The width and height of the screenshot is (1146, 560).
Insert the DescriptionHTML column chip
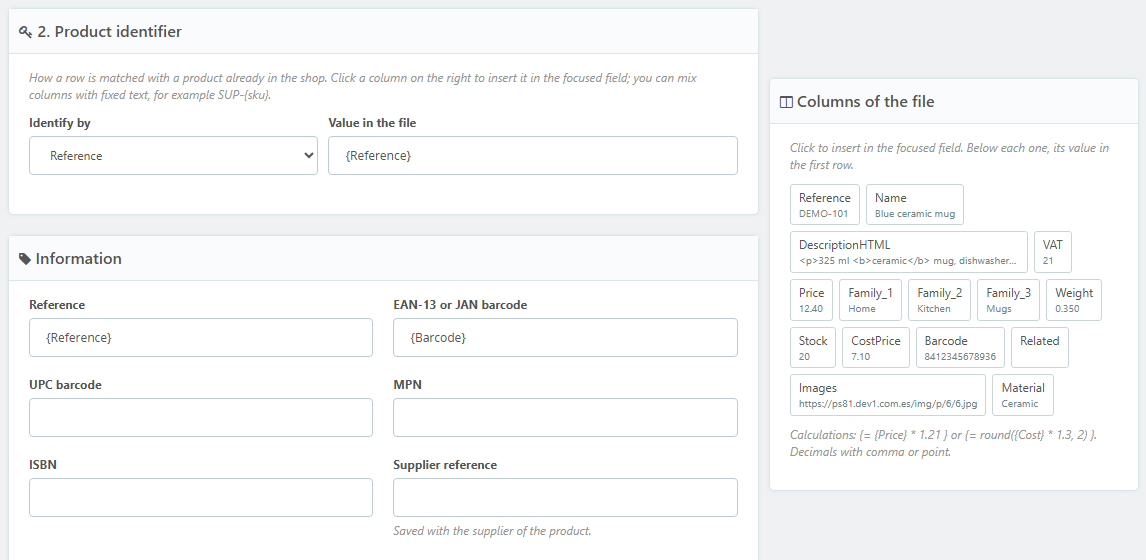click(908, 252)
